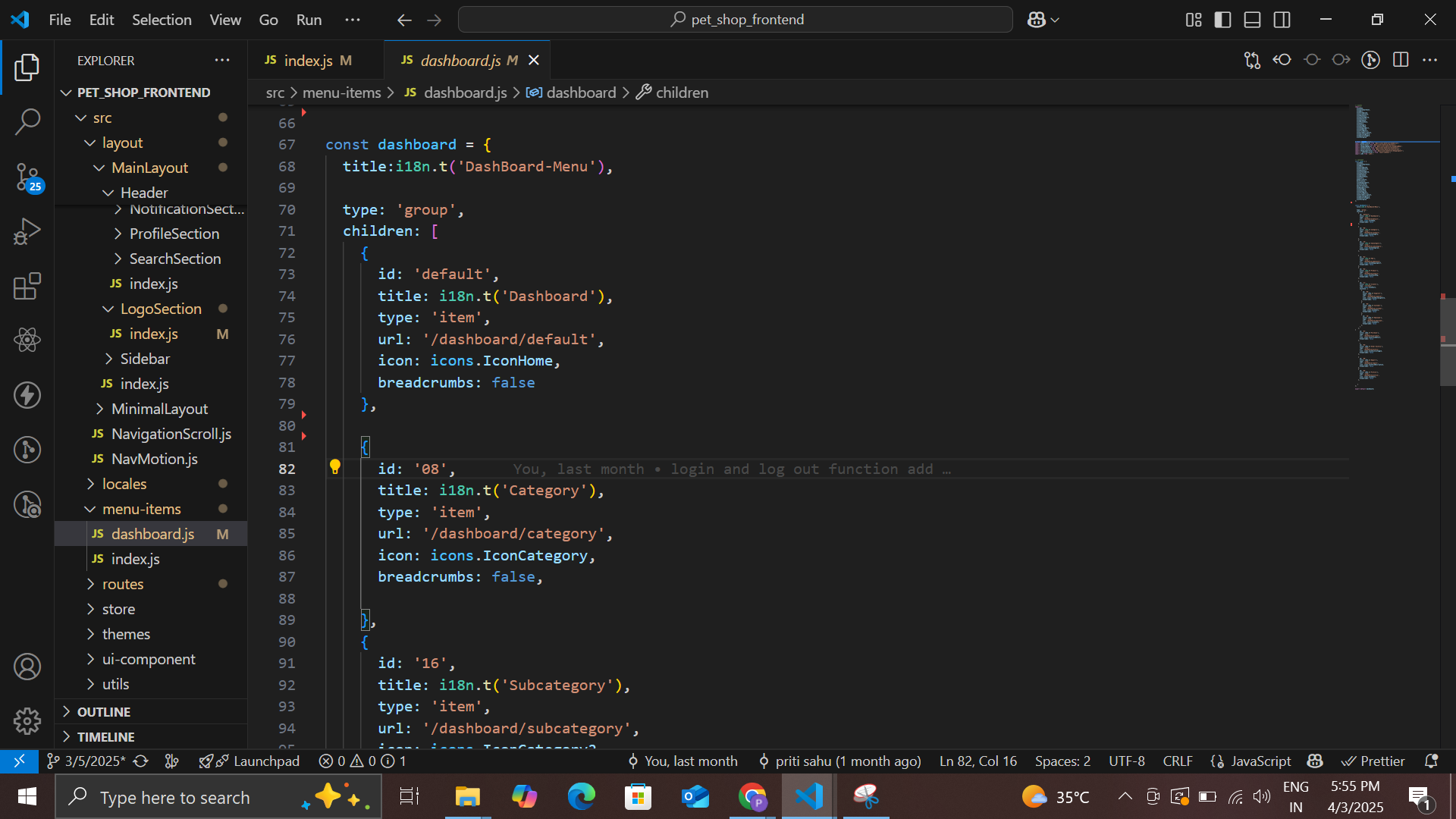
Task: Click the lightbulb code action icon
Action: (x=334, y=467)
